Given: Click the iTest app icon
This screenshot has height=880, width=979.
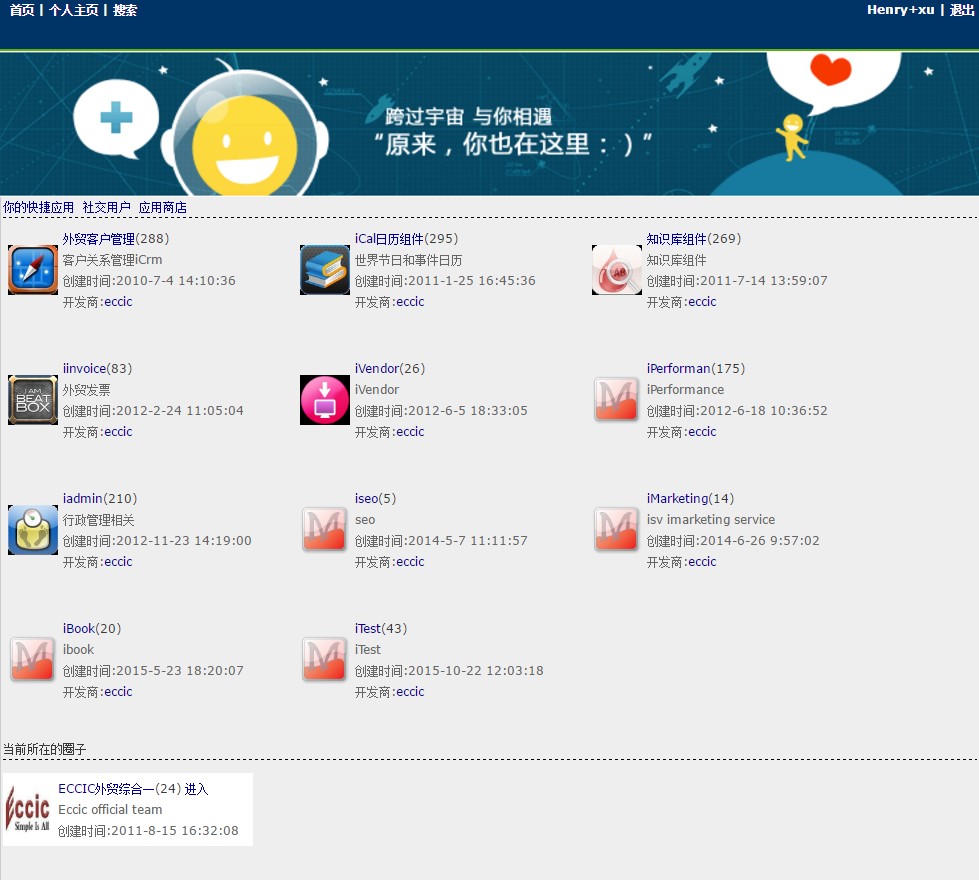Looking at the screenshot, I should pos(325,660).
